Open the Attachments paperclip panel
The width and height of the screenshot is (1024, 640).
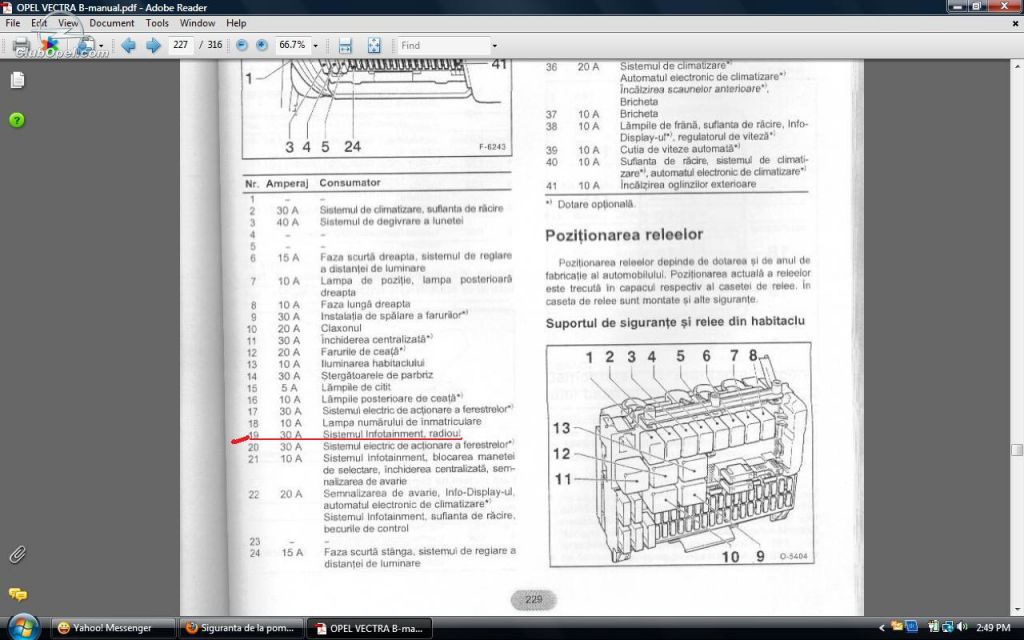pyautogui.click(x=17, y=554)
